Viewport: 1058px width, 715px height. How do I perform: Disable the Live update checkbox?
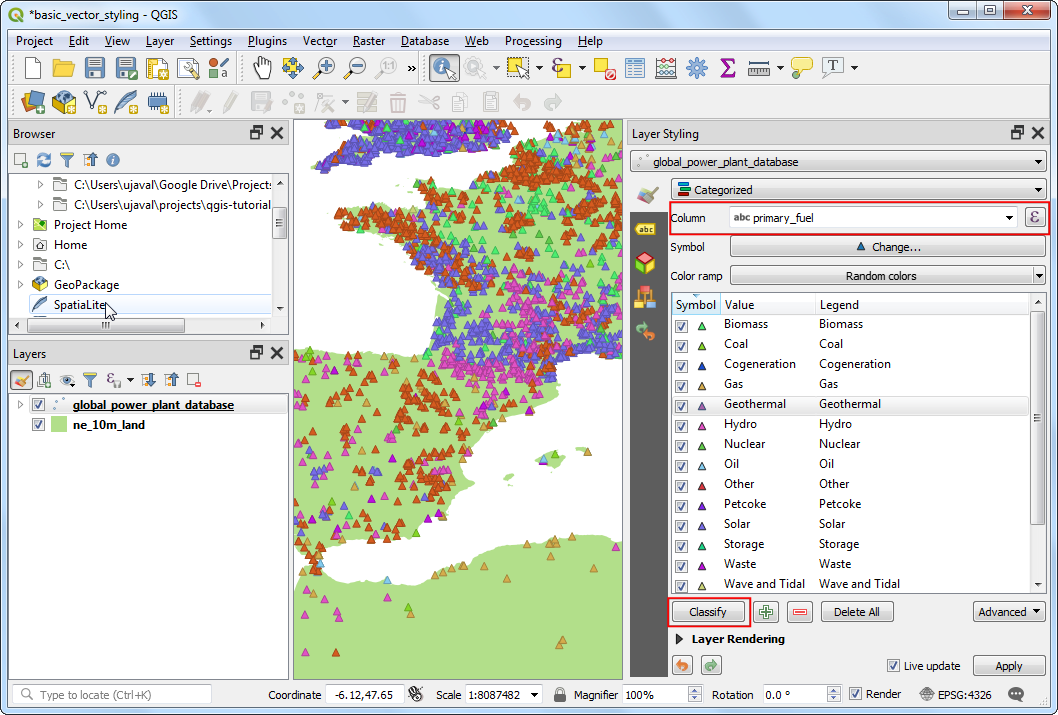[x=894, y=666]
